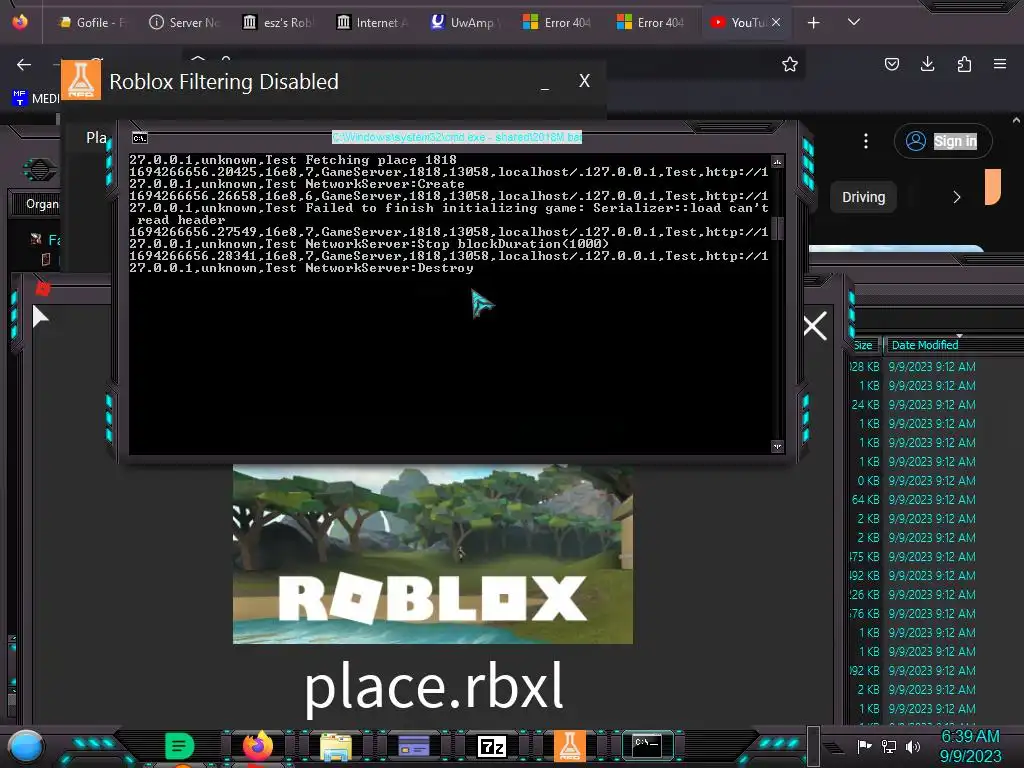Image resolution: width=1024 pixels, height=768 pixels.
Task: Click the account avatar icon in Sign in
Action: (x=916, y=141)
